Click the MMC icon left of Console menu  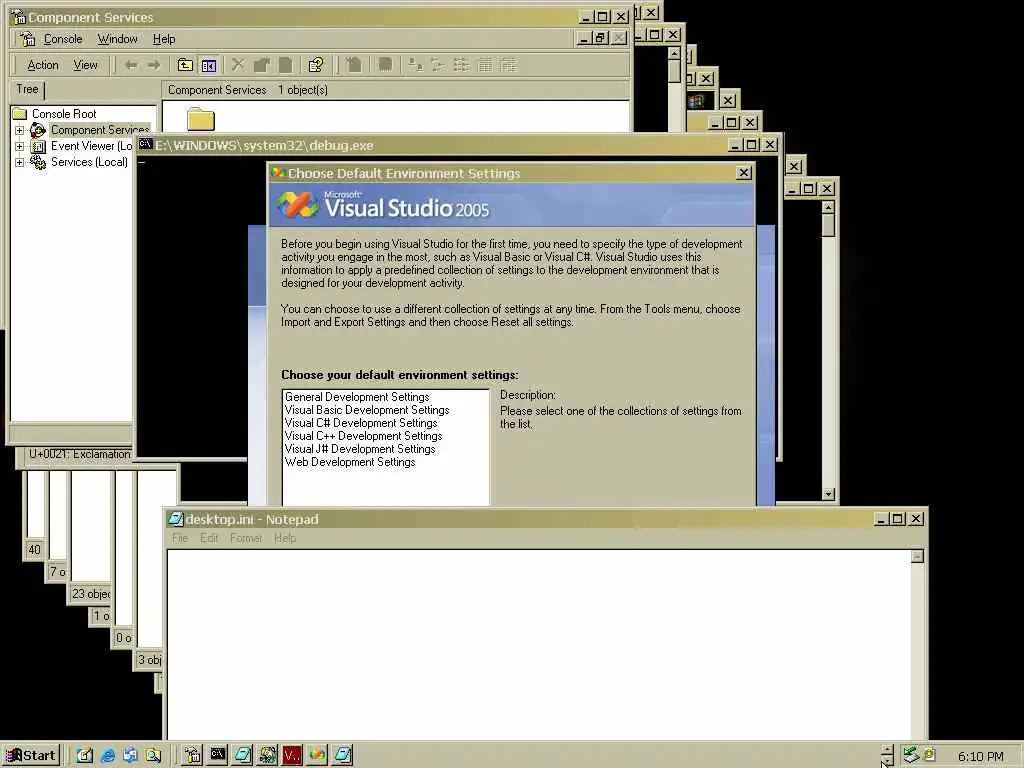point(27,39)
